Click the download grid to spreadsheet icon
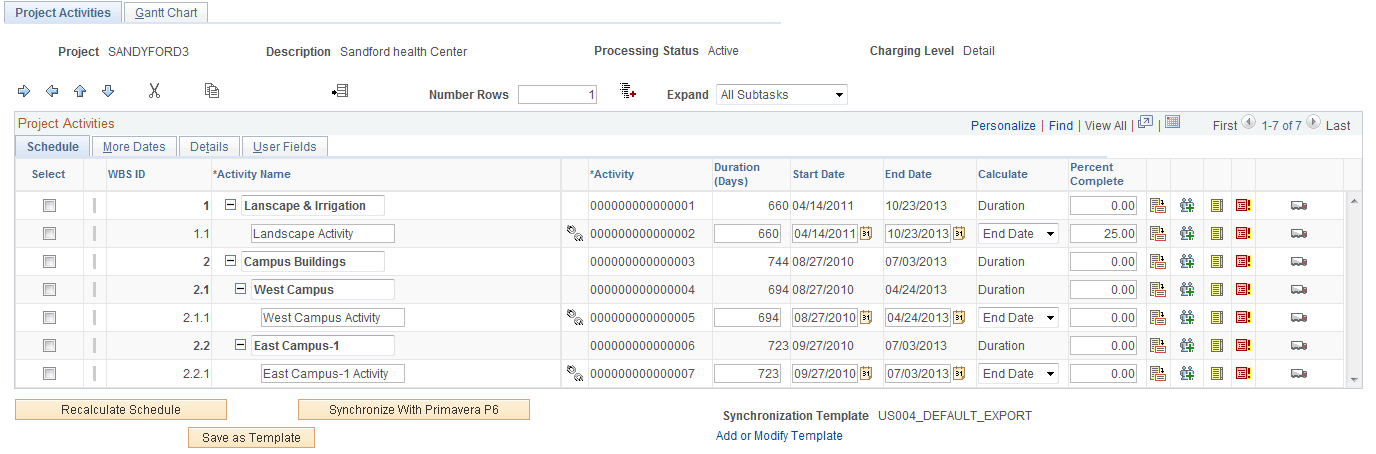The width and height of the screenshot is (1376, 454). pyautogui.click(x=1173, y=123)
